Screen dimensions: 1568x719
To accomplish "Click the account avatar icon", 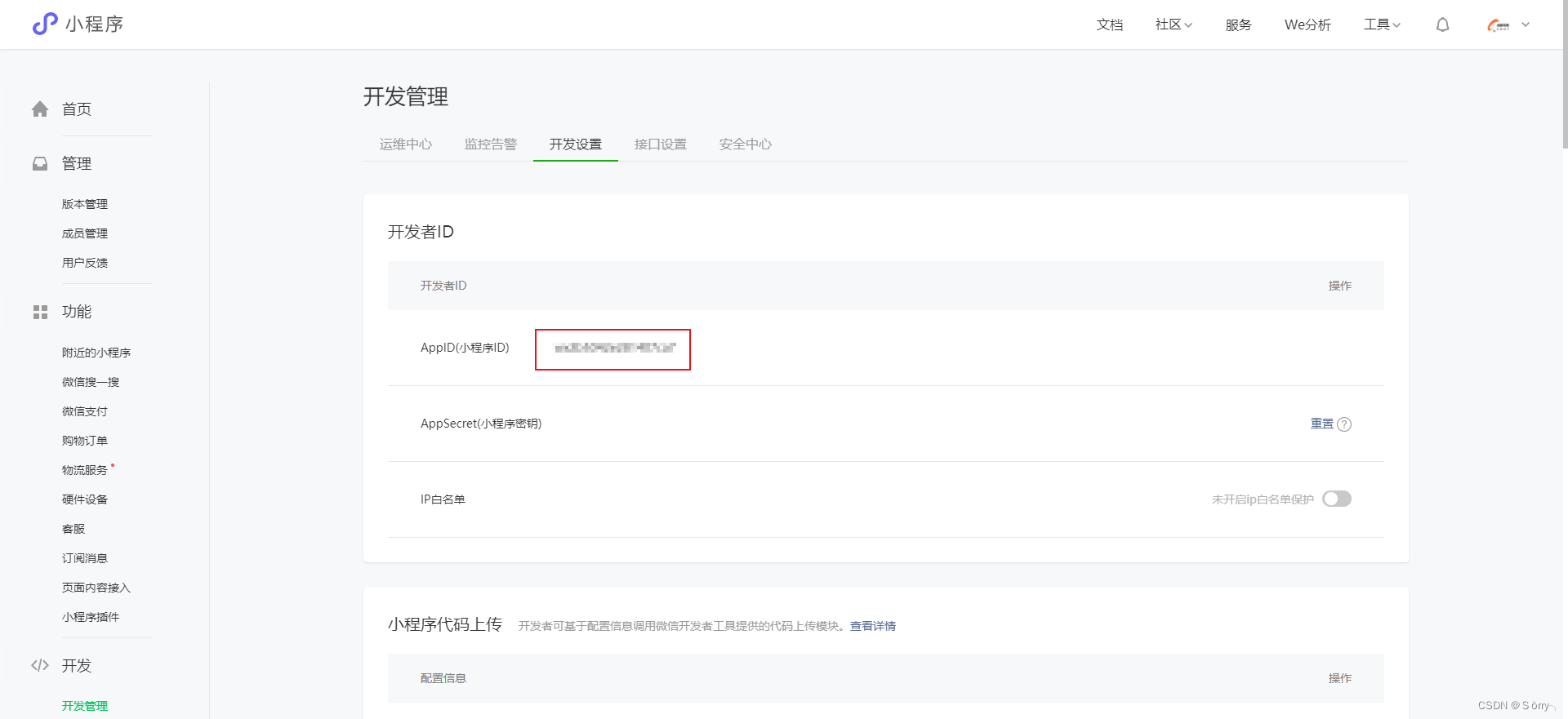I will click(x=1499, y=25).
